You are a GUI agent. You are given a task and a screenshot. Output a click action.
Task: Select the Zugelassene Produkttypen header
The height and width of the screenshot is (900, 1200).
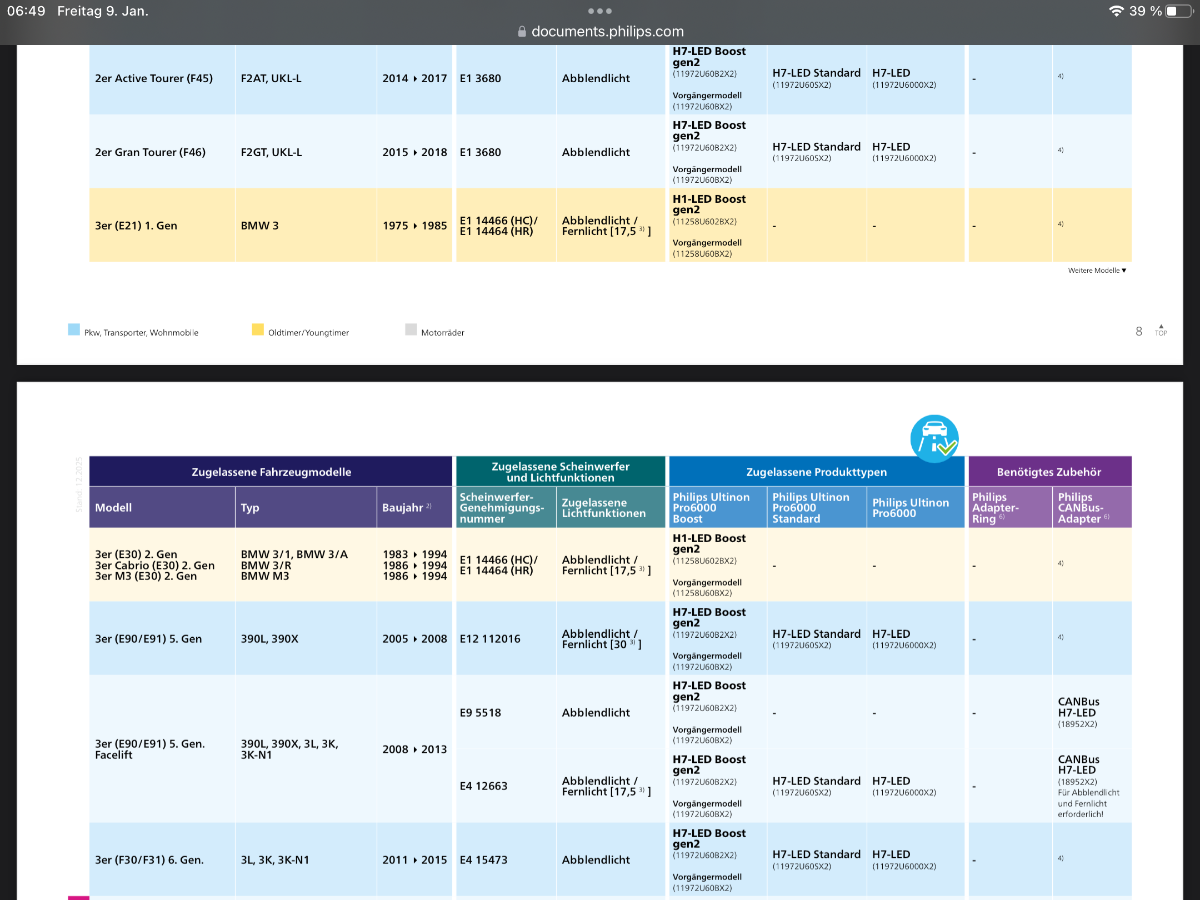point(816,471)
